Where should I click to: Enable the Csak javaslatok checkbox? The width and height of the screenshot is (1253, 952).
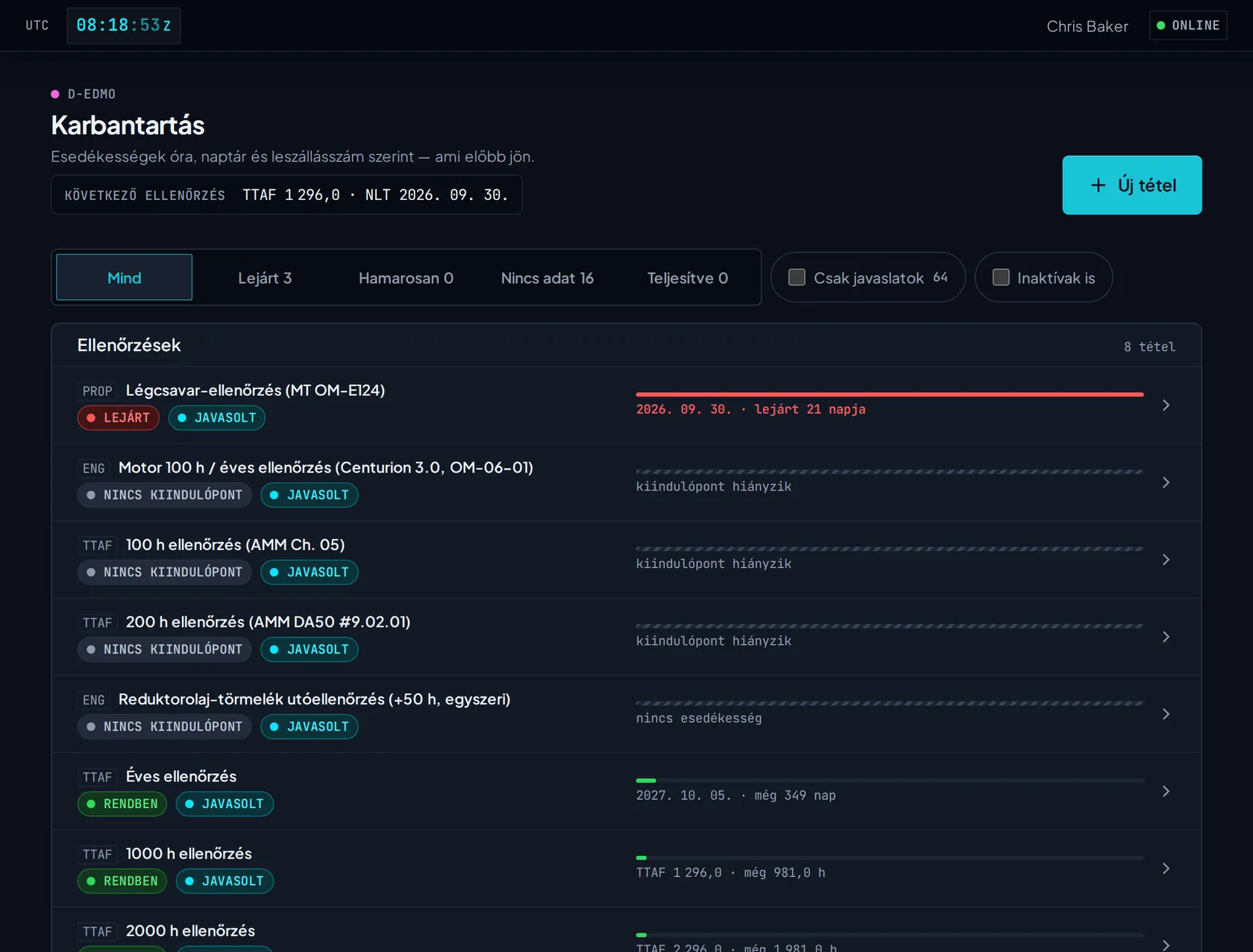click(797, 277)
